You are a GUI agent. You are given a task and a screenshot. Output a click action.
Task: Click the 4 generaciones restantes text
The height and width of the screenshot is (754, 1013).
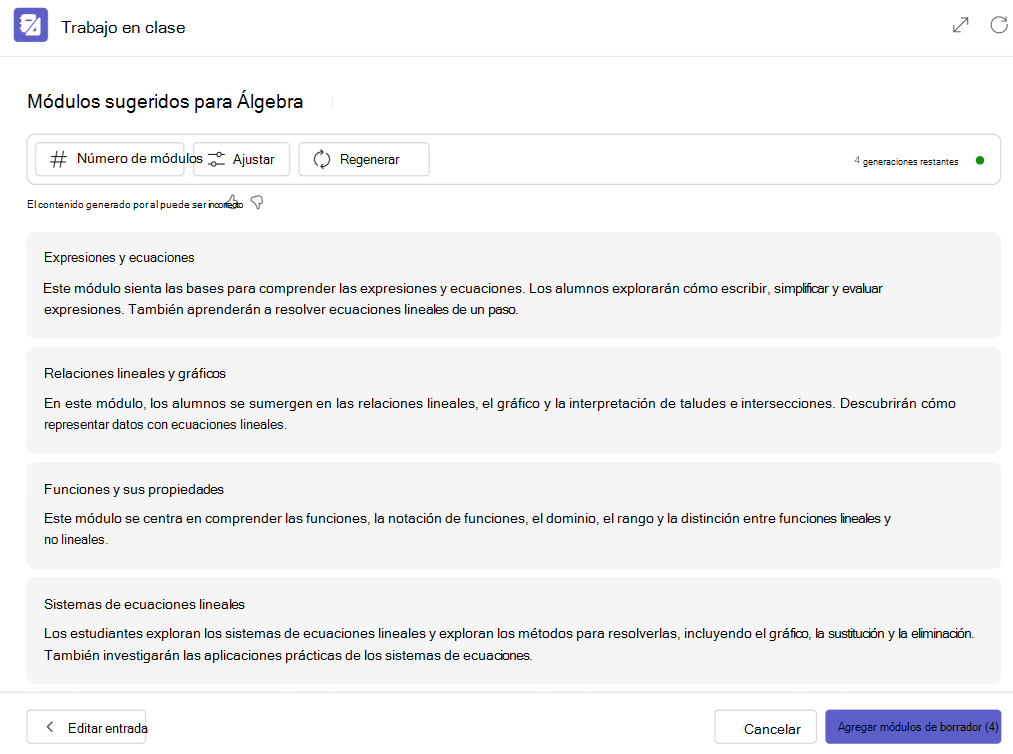click(906, 161)
